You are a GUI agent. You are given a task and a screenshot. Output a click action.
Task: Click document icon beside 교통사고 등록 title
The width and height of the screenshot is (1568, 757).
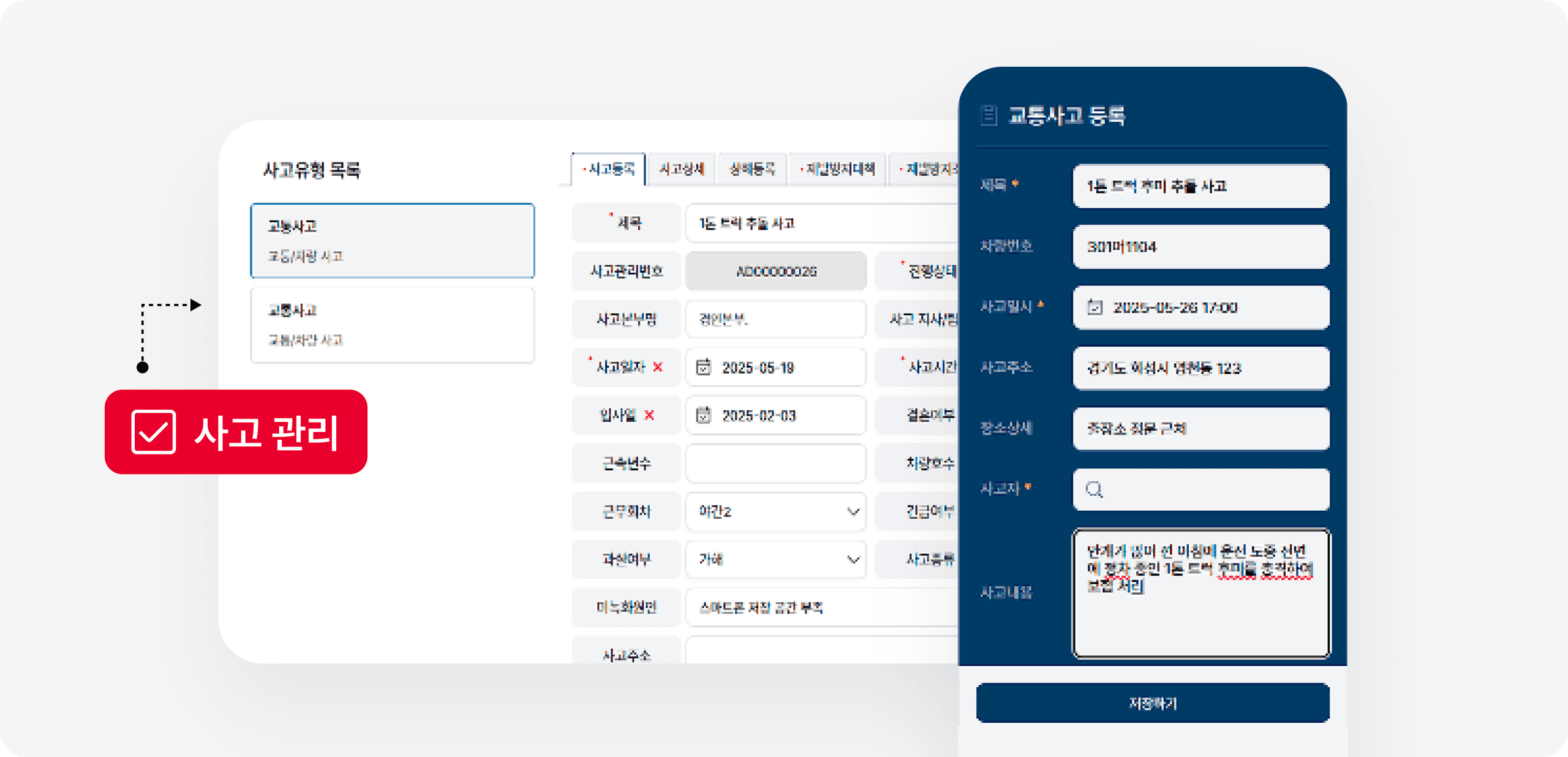(x=989, y=115)
